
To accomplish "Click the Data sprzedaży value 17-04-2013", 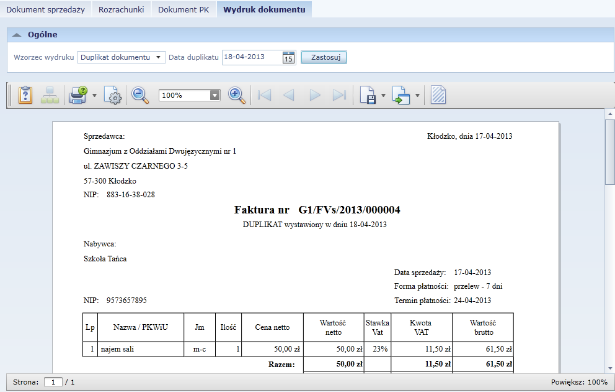I will [x=472, y=272].
